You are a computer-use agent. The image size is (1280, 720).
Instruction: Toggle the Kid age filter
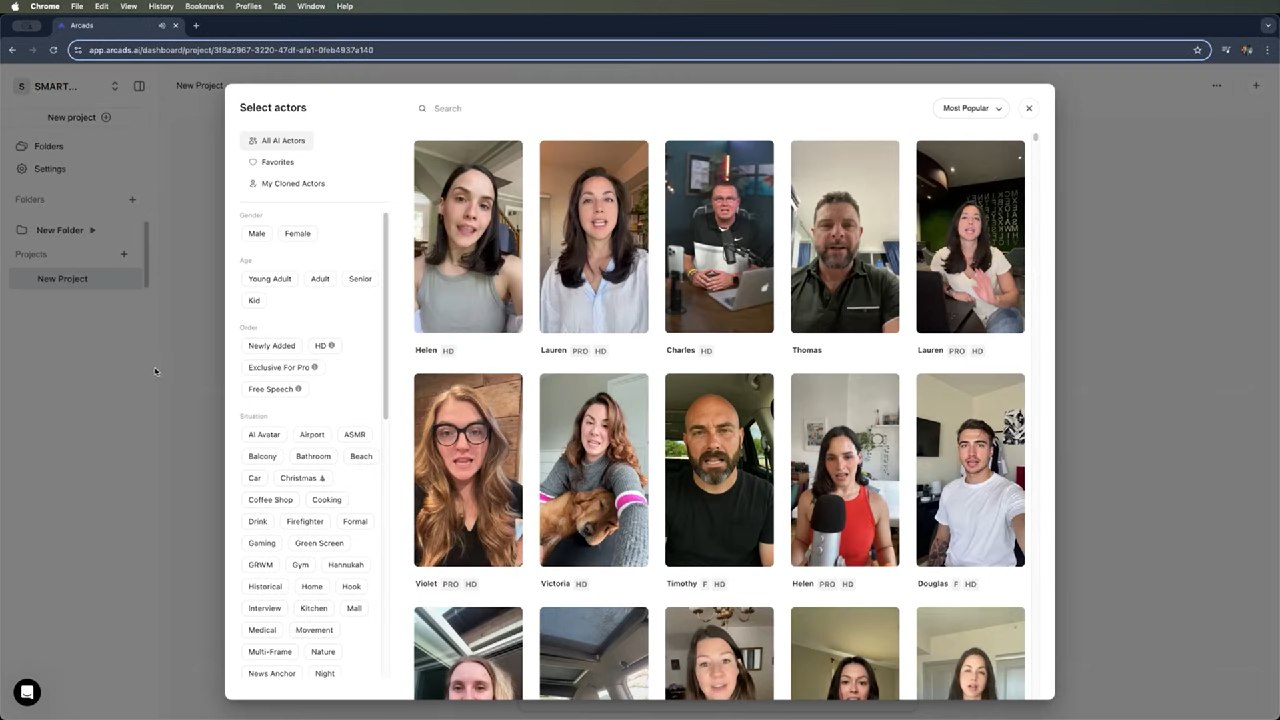(254, 301)
